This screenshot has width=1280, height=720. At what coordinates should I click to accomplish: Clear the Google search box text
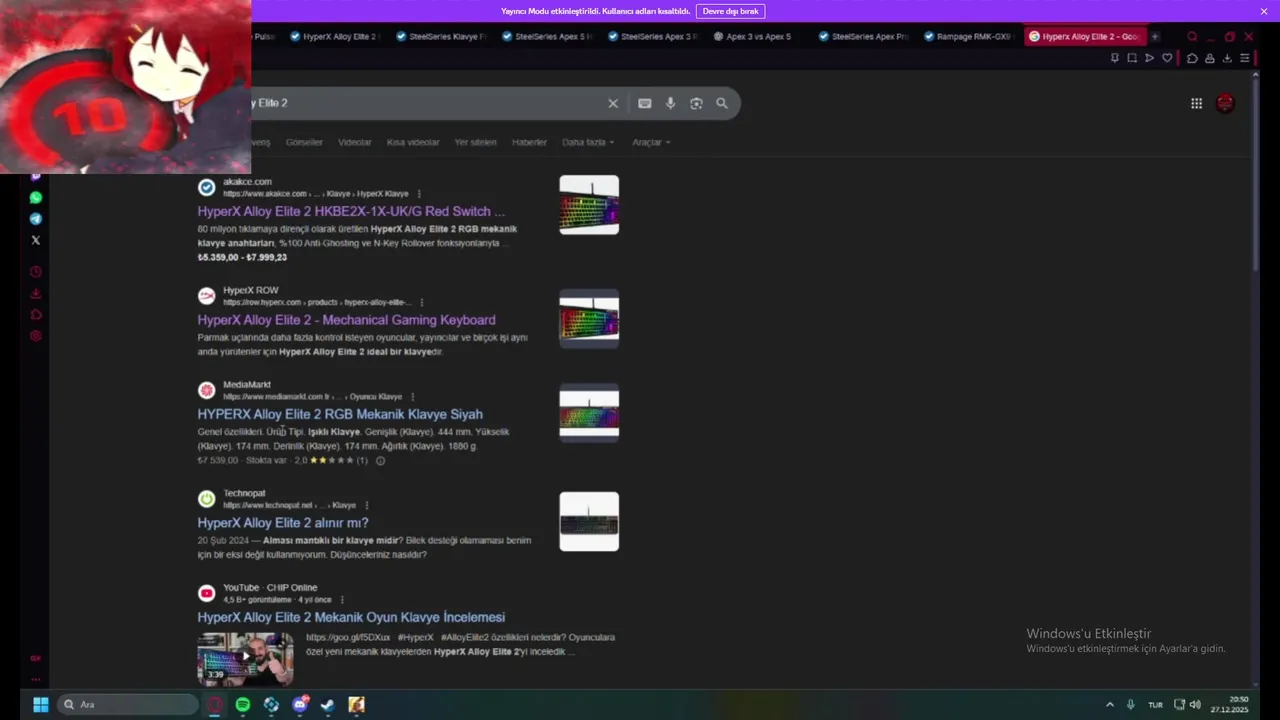[x=613, y=103]
